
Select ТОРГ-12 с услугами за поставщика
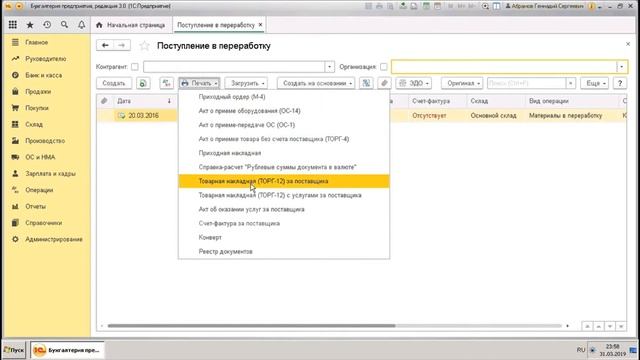click(x=284, y=195)
